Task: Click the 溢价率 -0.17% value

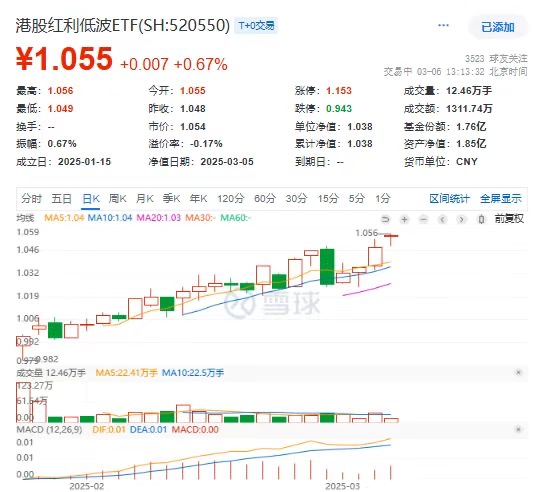Action: tap(206, 144)
